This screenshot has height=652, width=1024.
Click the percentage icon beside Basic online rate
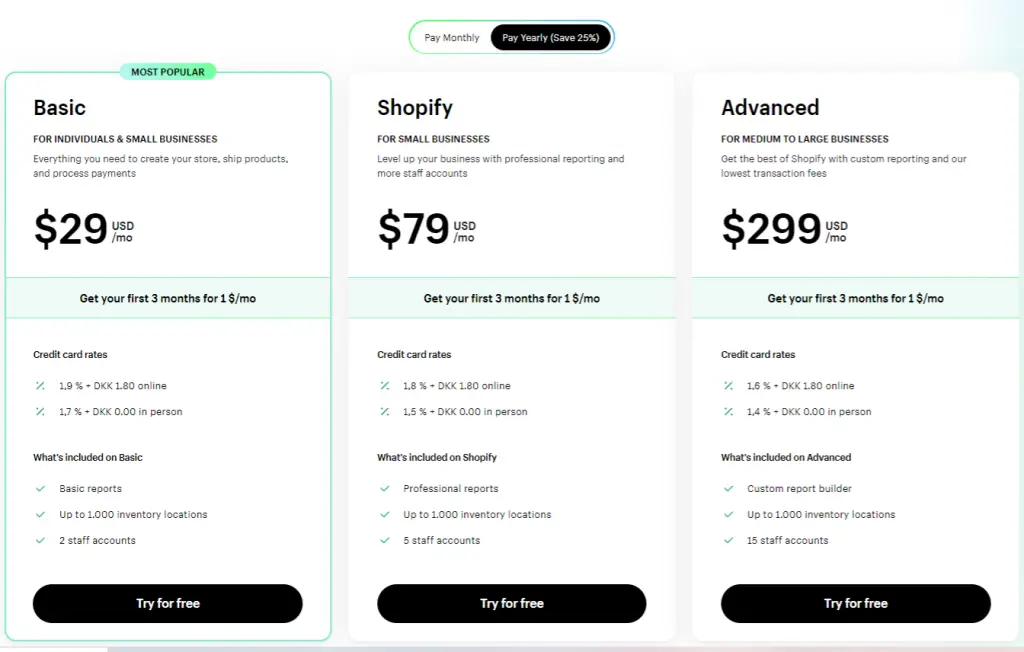(40, 385)
